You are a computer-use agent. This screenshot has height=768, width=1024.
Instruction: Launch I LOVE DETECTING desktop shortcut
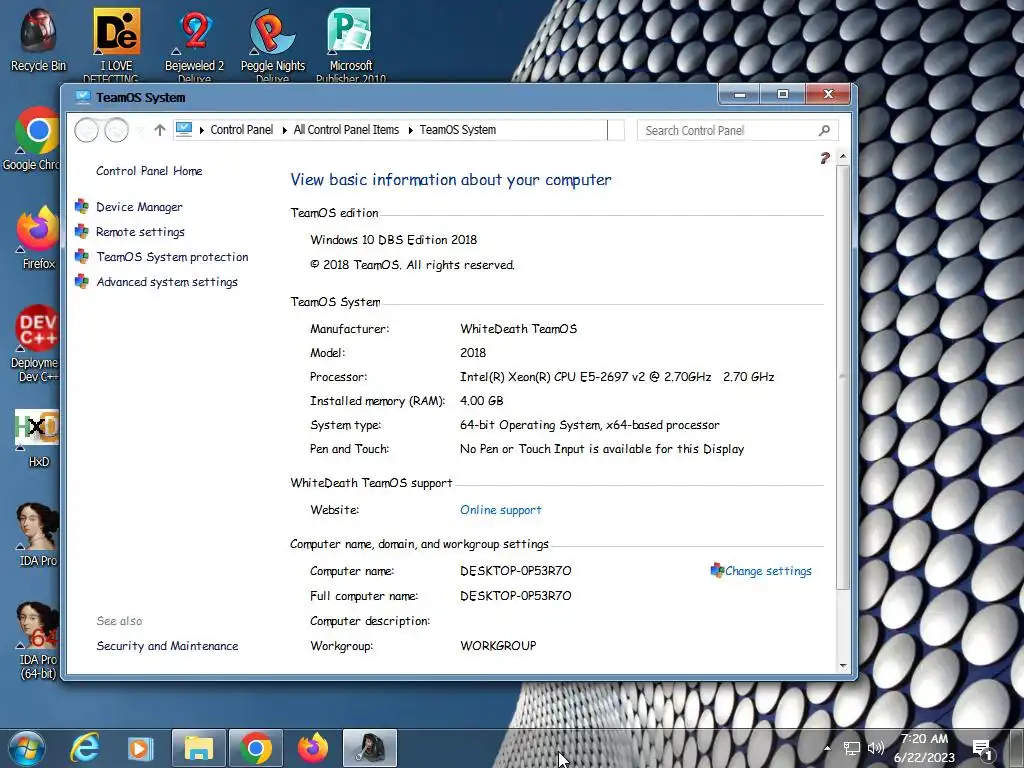[116, 44]
